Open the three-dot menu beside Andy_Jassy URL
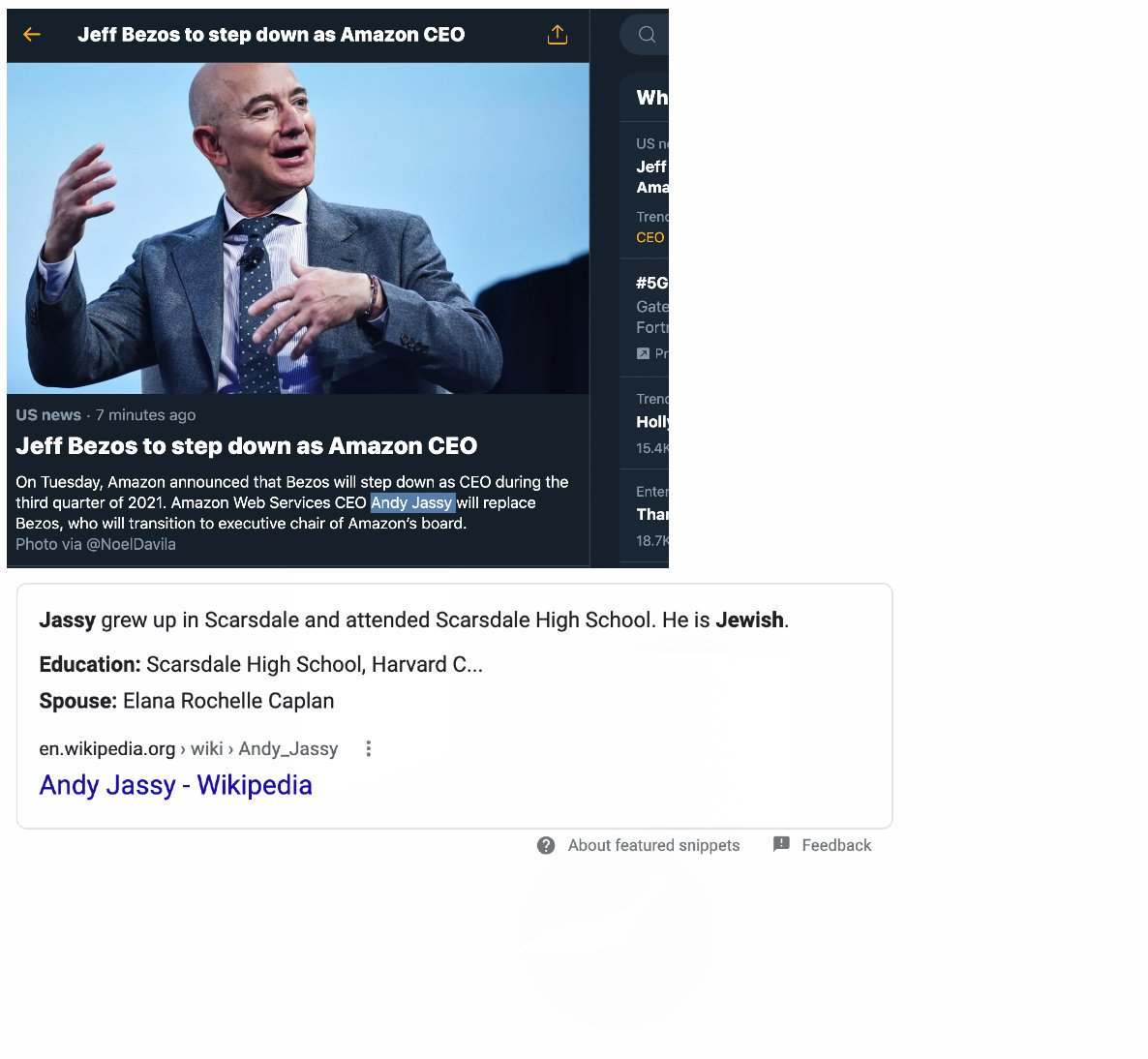The height and width of the screenshot is (1059, 1148). tap(368, 748)
